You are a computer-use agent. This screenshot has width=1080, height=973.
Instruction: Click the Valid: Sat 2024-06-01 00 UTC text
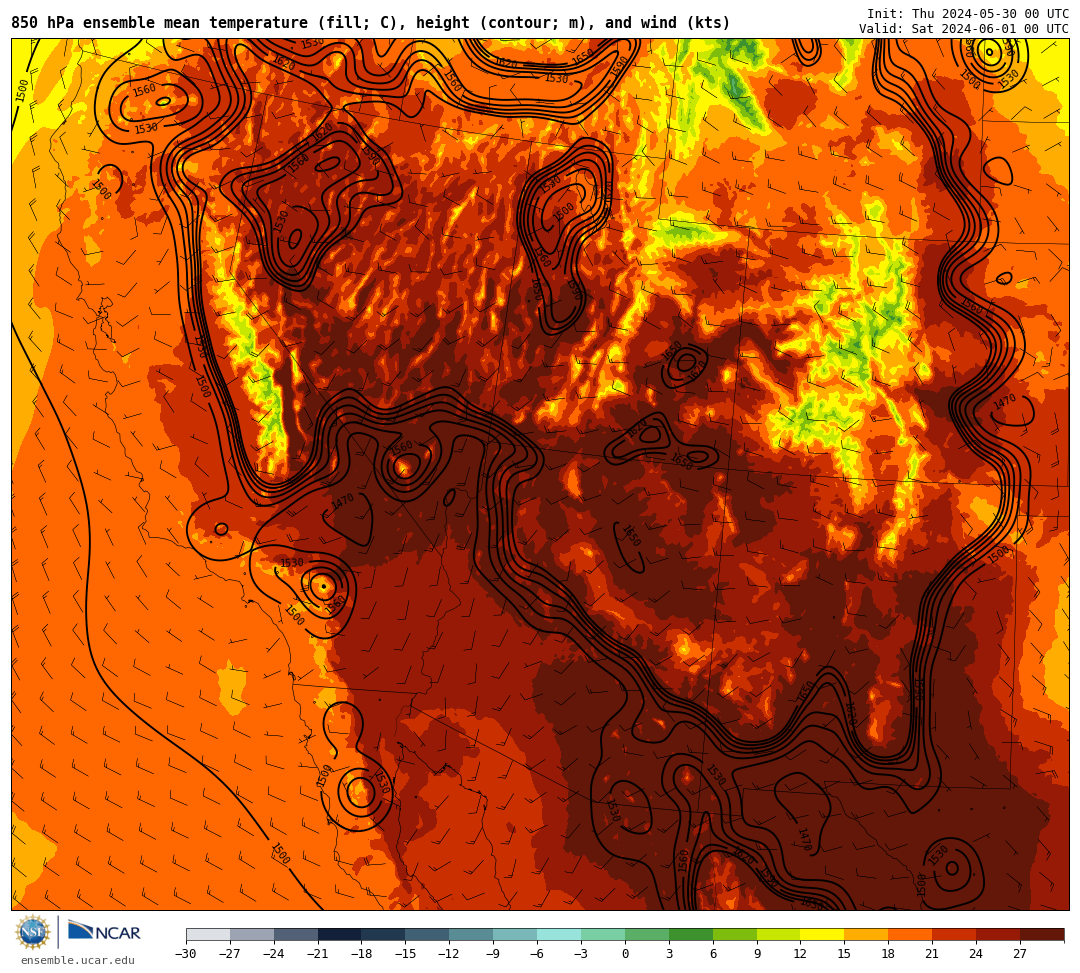tap(964, 29)
